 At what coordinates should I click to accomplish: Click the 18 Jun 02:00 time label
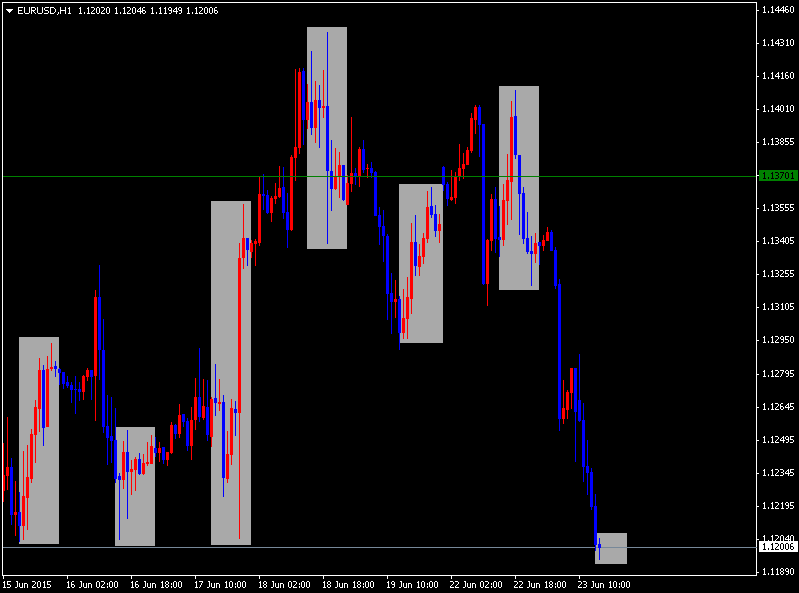(x=284, y=584)
